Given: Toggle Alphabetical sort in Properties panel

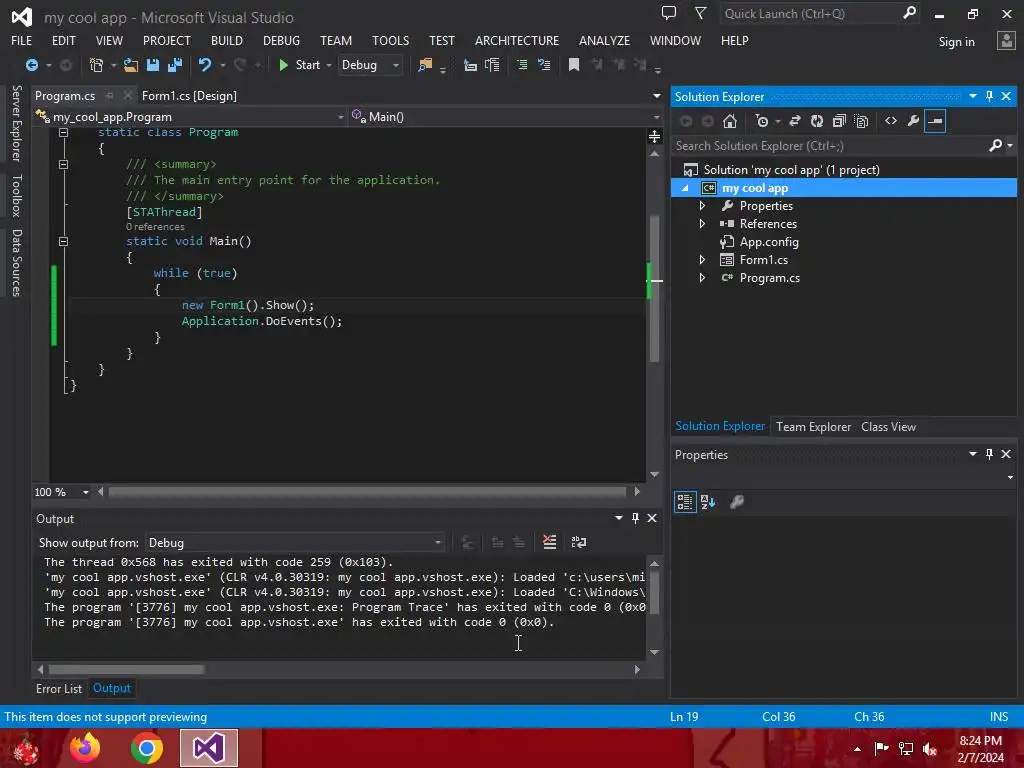Looking at the screenshot, I should click(x=708, y=502).
